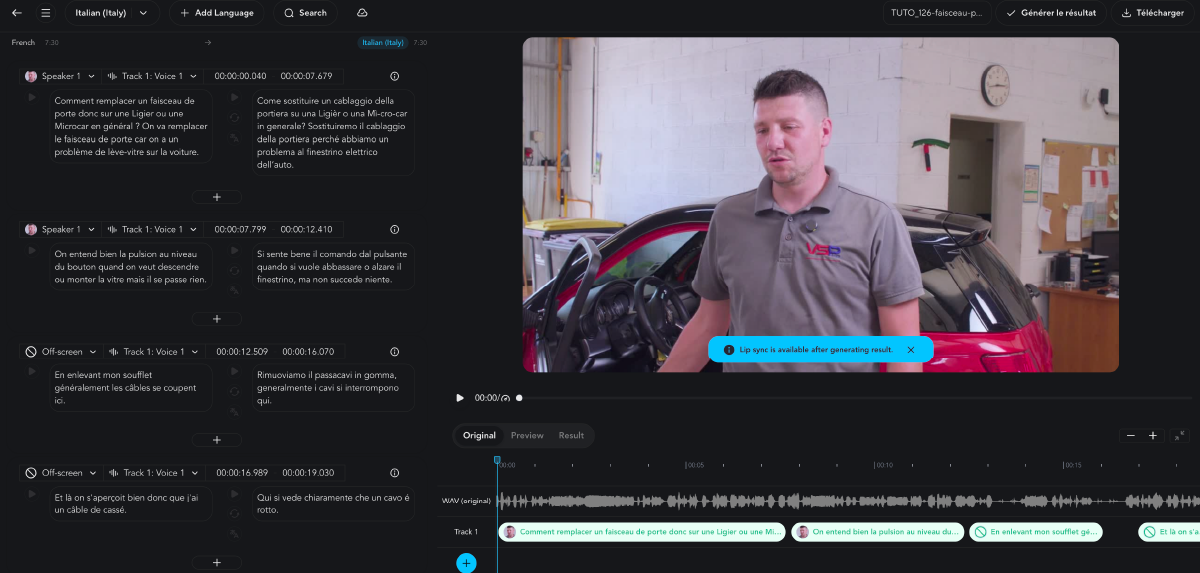Click the TUTO_126-faisceau project name

click(x=937, y=13)
